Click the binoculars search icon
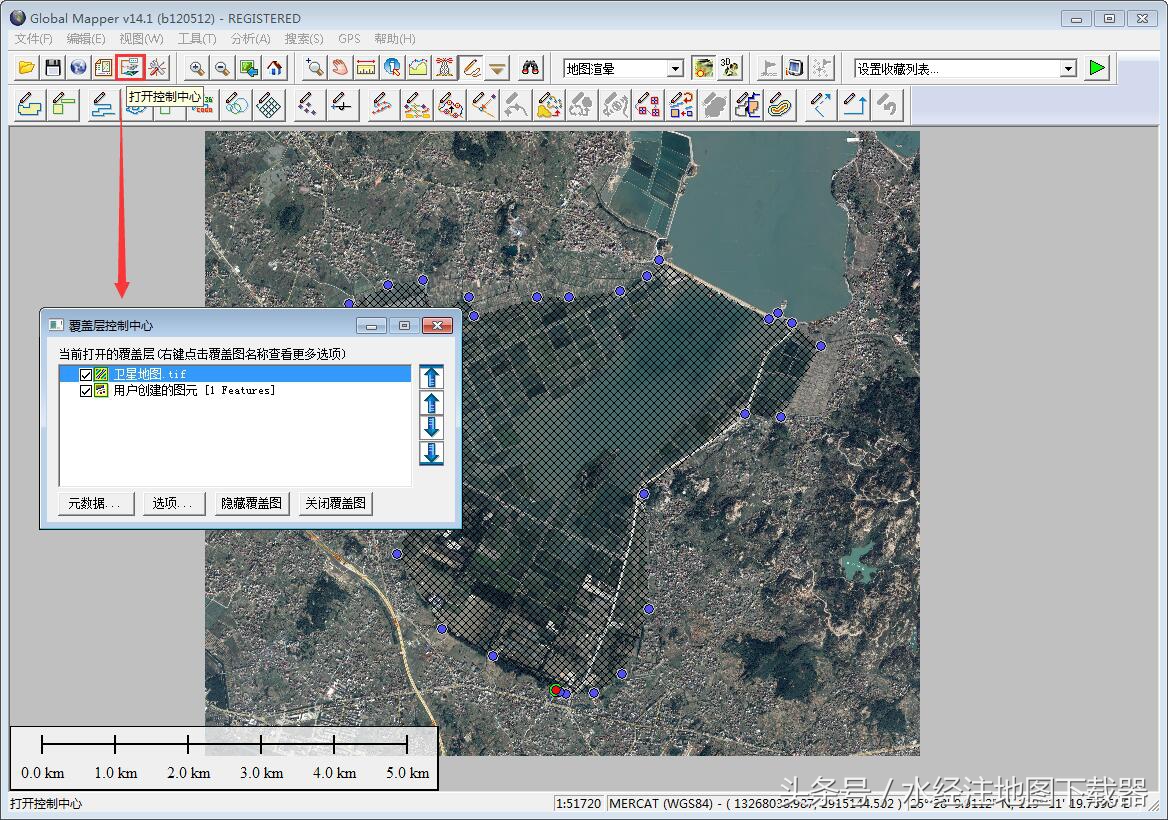The height and width of the screenshot is (820, 1168). tap(531, 68)
